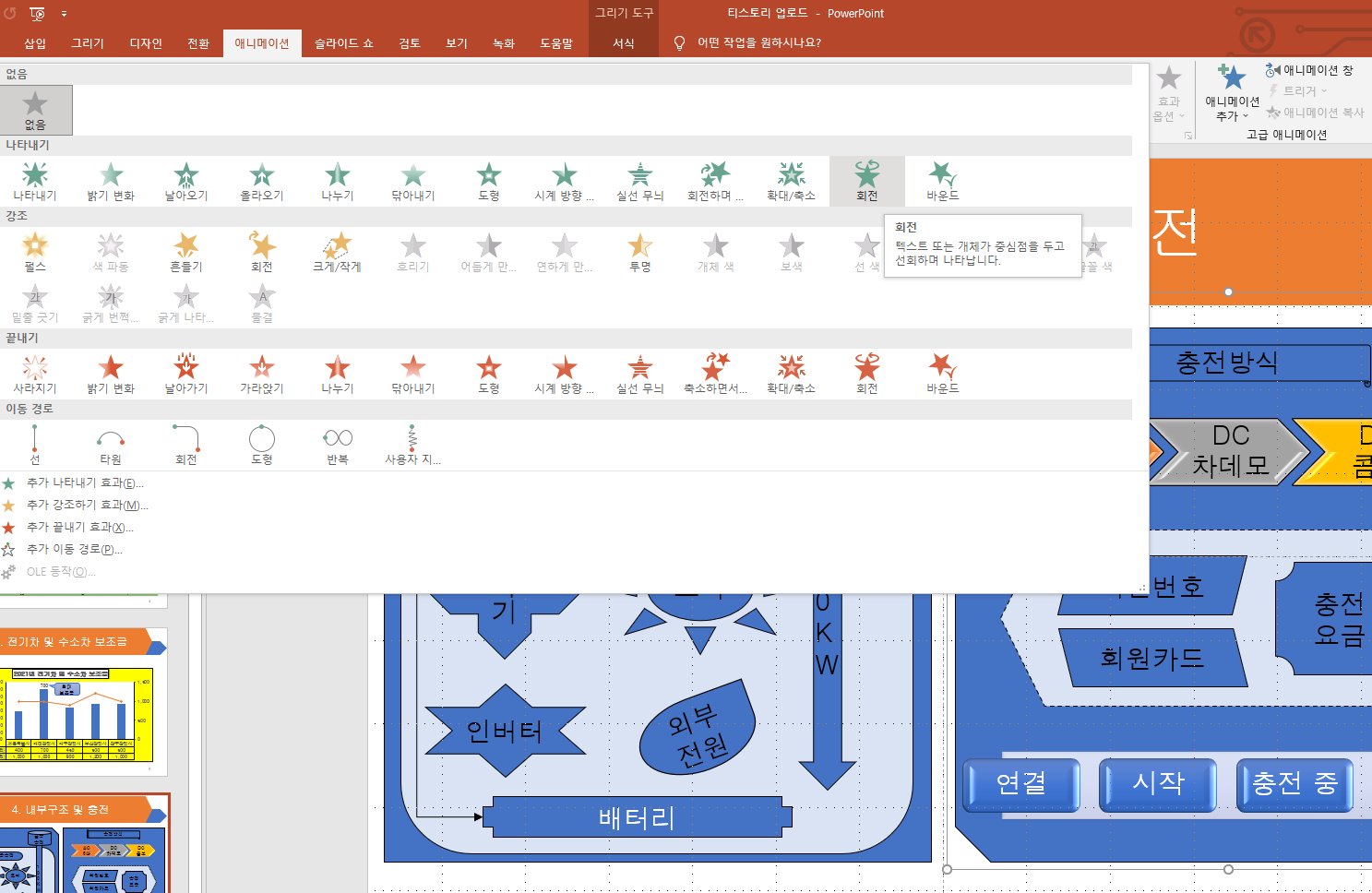The width and height of the screenshot is (1372, 893).
Task: Apply the entrance 확대/축소 effect
Action: [792, 181]
